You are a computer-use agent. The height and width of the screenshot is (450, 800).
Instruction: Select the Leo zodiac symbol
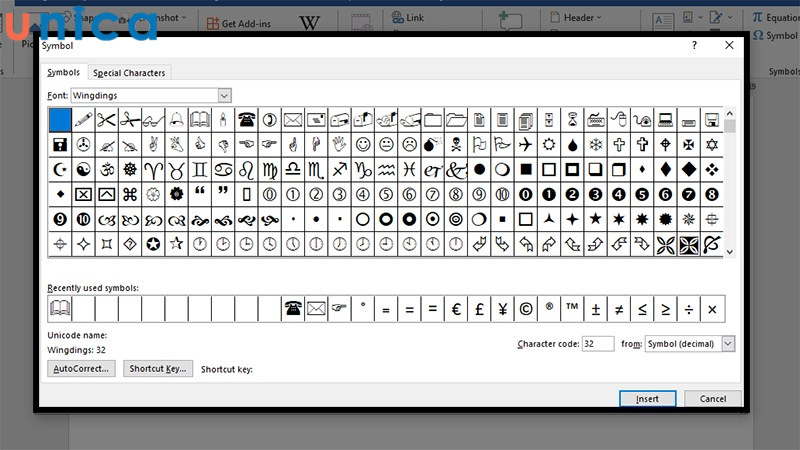pyautogui.click(x=246, y=170)
